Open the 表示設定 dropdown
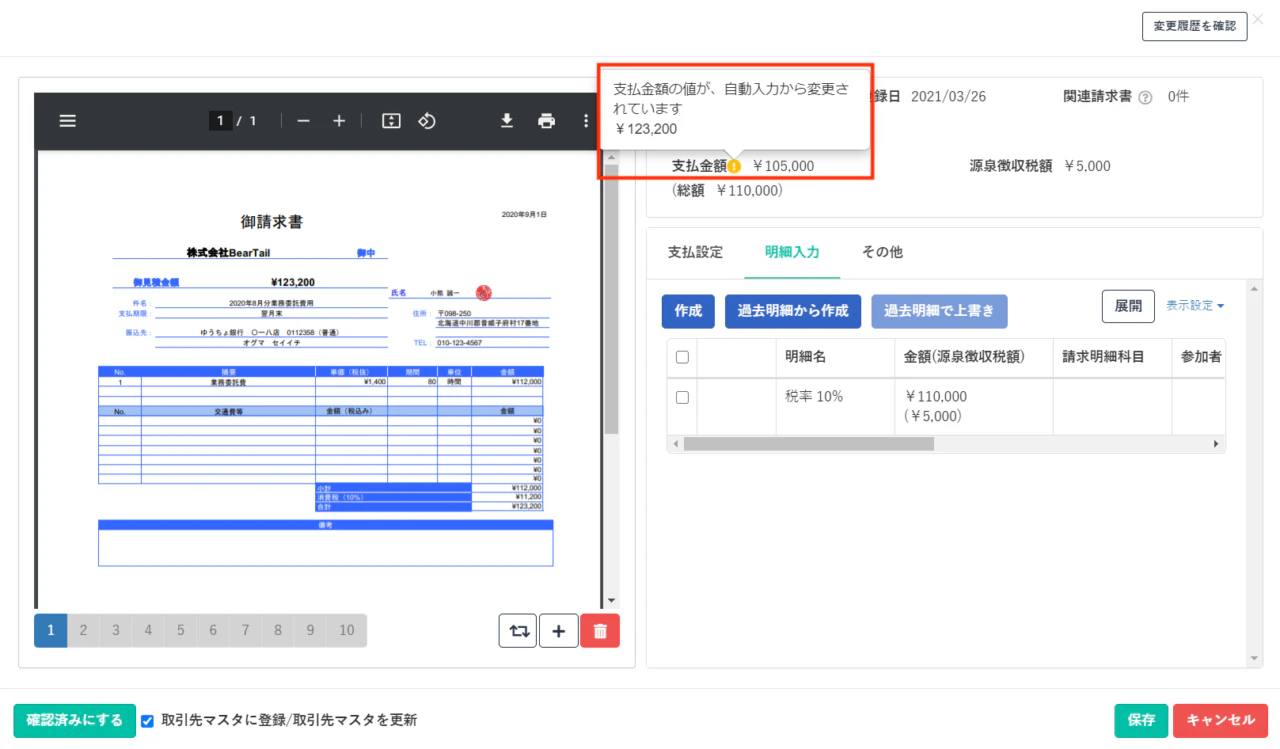Screen dimensions: 1280x749 (x=1195, y=306)
